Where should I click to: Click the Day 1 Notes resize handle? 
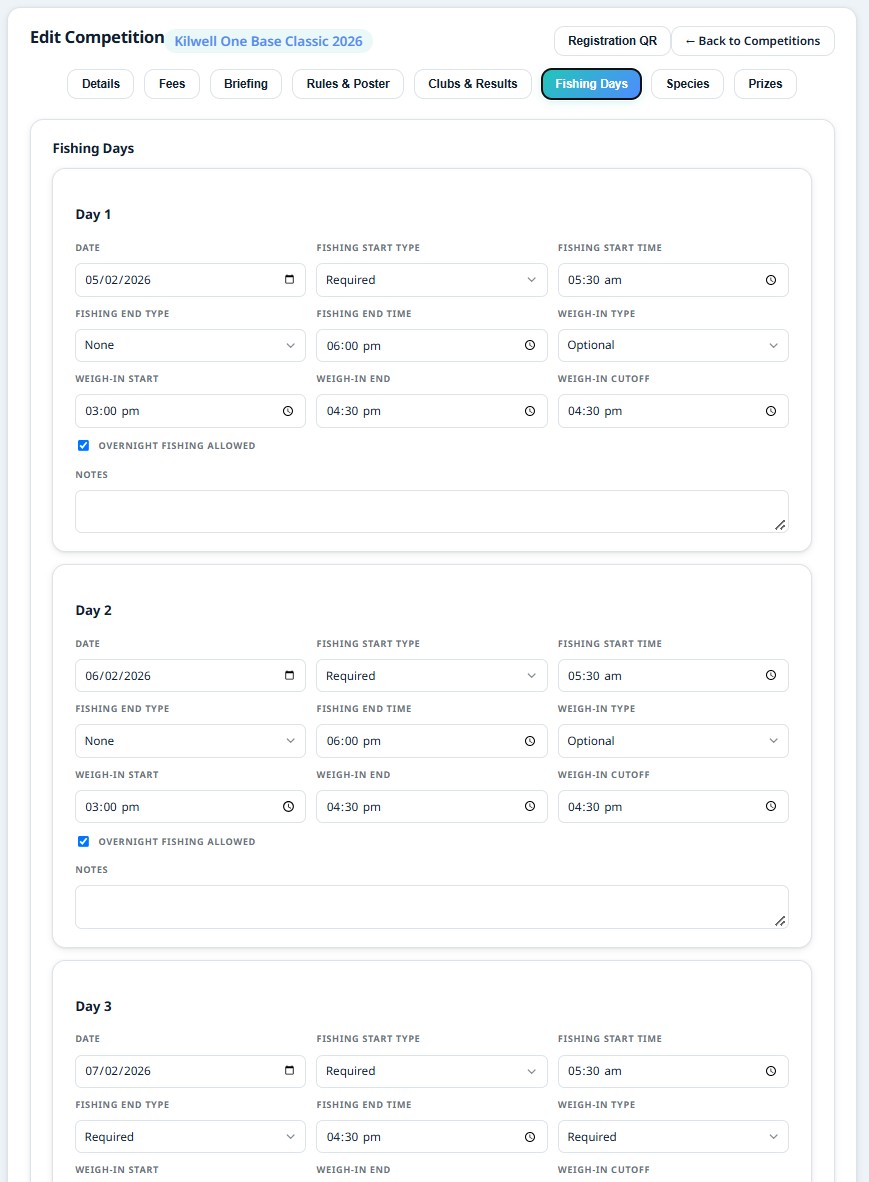[780, 525]
